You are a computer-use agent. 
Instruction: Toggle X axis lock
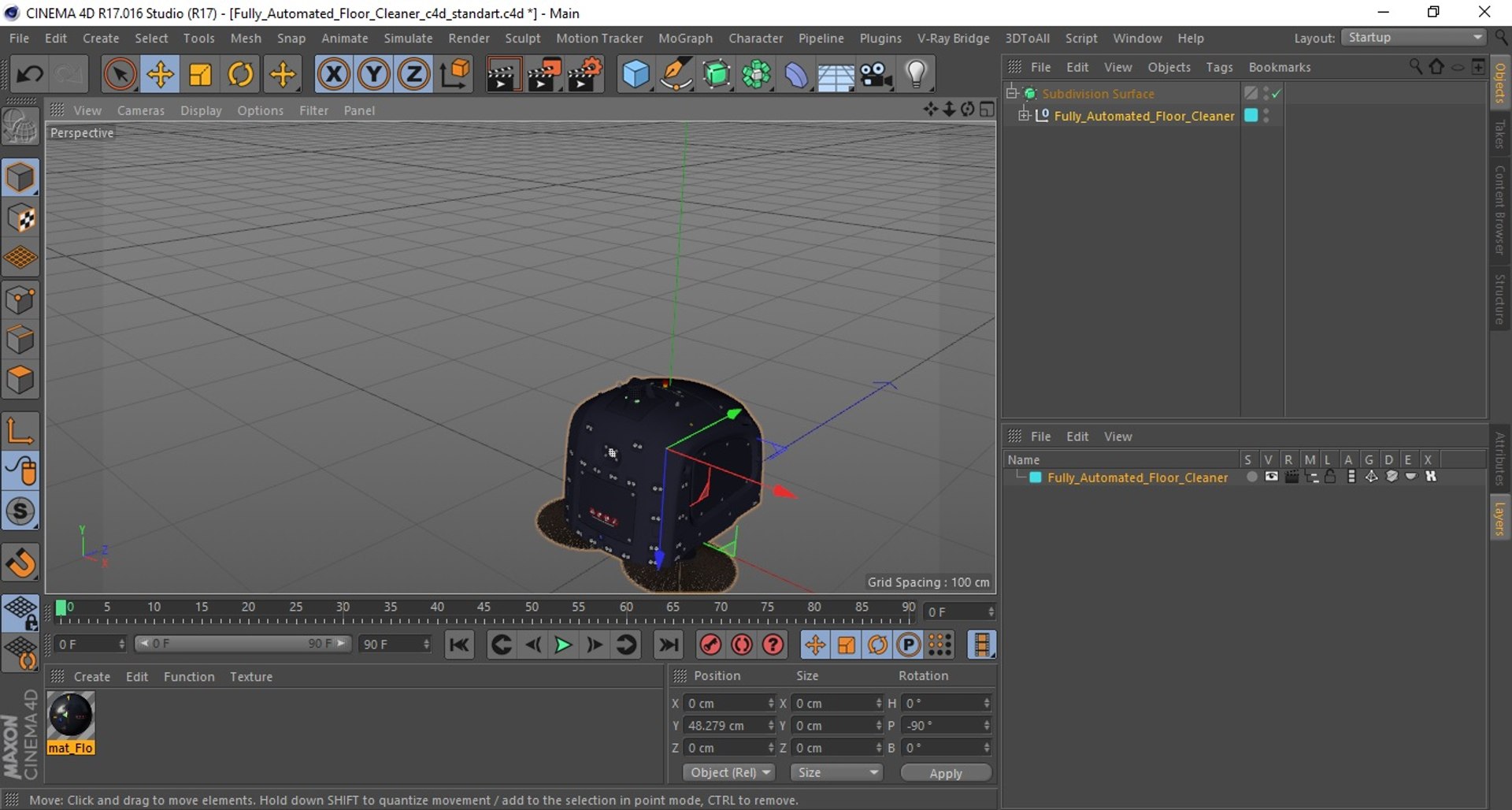[x=334, y=74]
